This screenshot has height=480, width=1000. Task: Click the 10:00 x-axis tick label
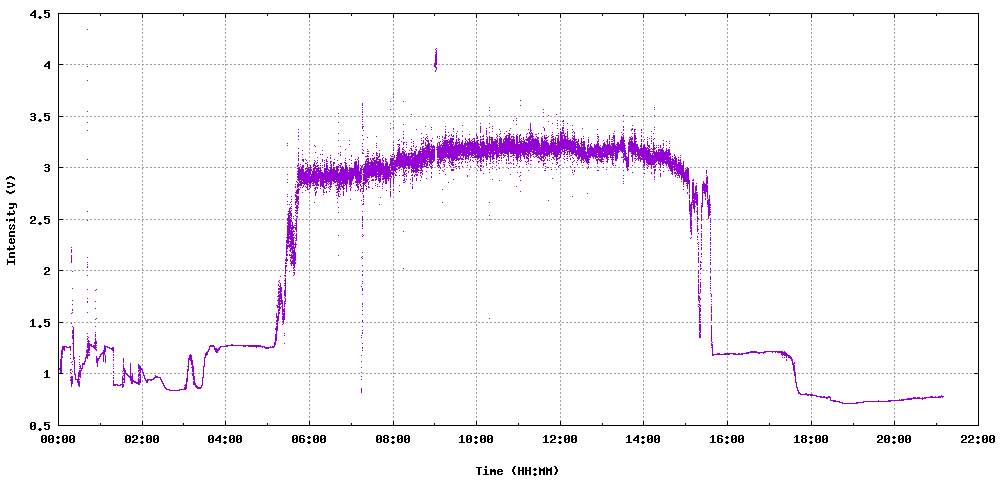click(476, 439)
